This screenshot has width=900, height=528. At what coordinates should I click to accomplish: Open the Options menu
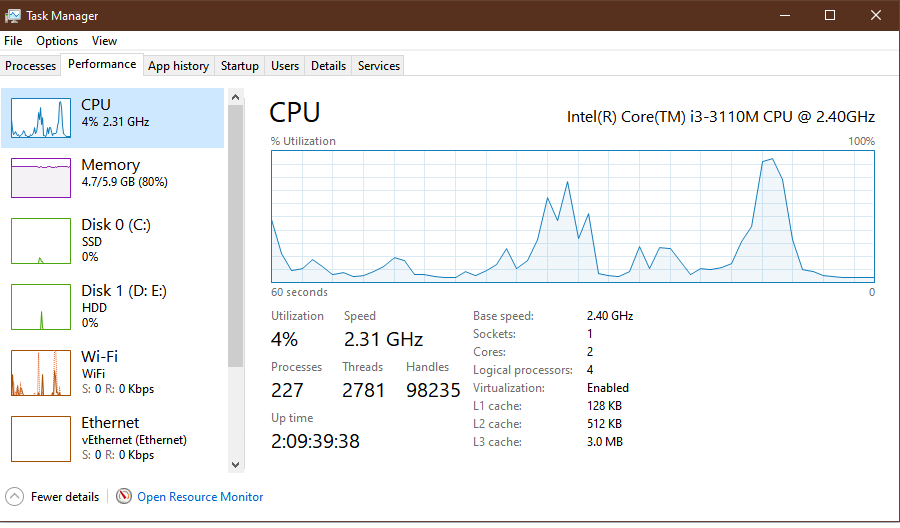click(57, 41)
